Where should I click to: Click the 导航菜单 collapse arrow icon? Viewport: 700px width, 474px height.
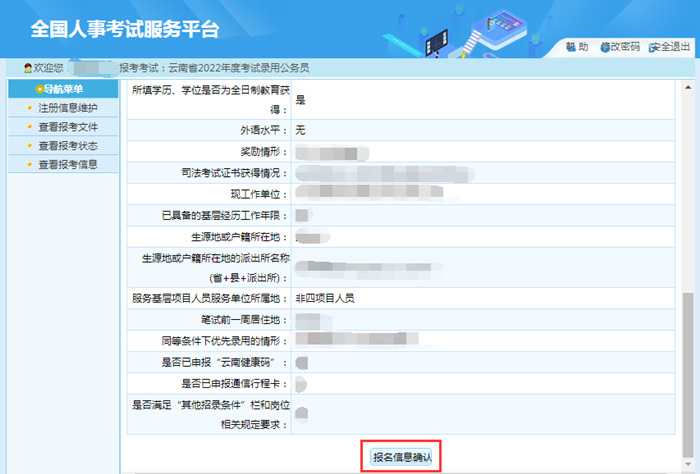pyautogui.click(x=39, y=89)
